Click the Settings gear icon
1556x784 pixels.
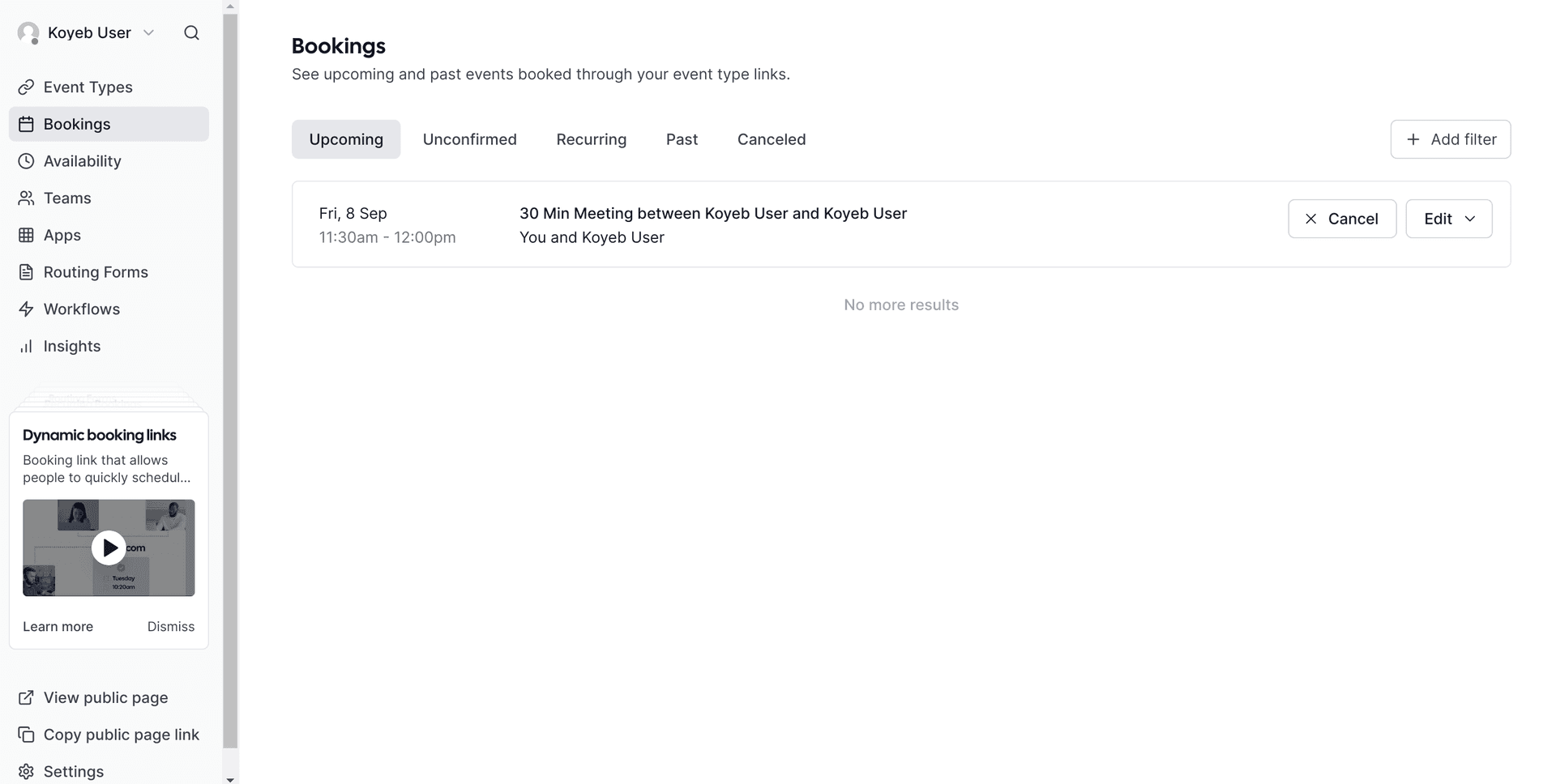point(26,771)
